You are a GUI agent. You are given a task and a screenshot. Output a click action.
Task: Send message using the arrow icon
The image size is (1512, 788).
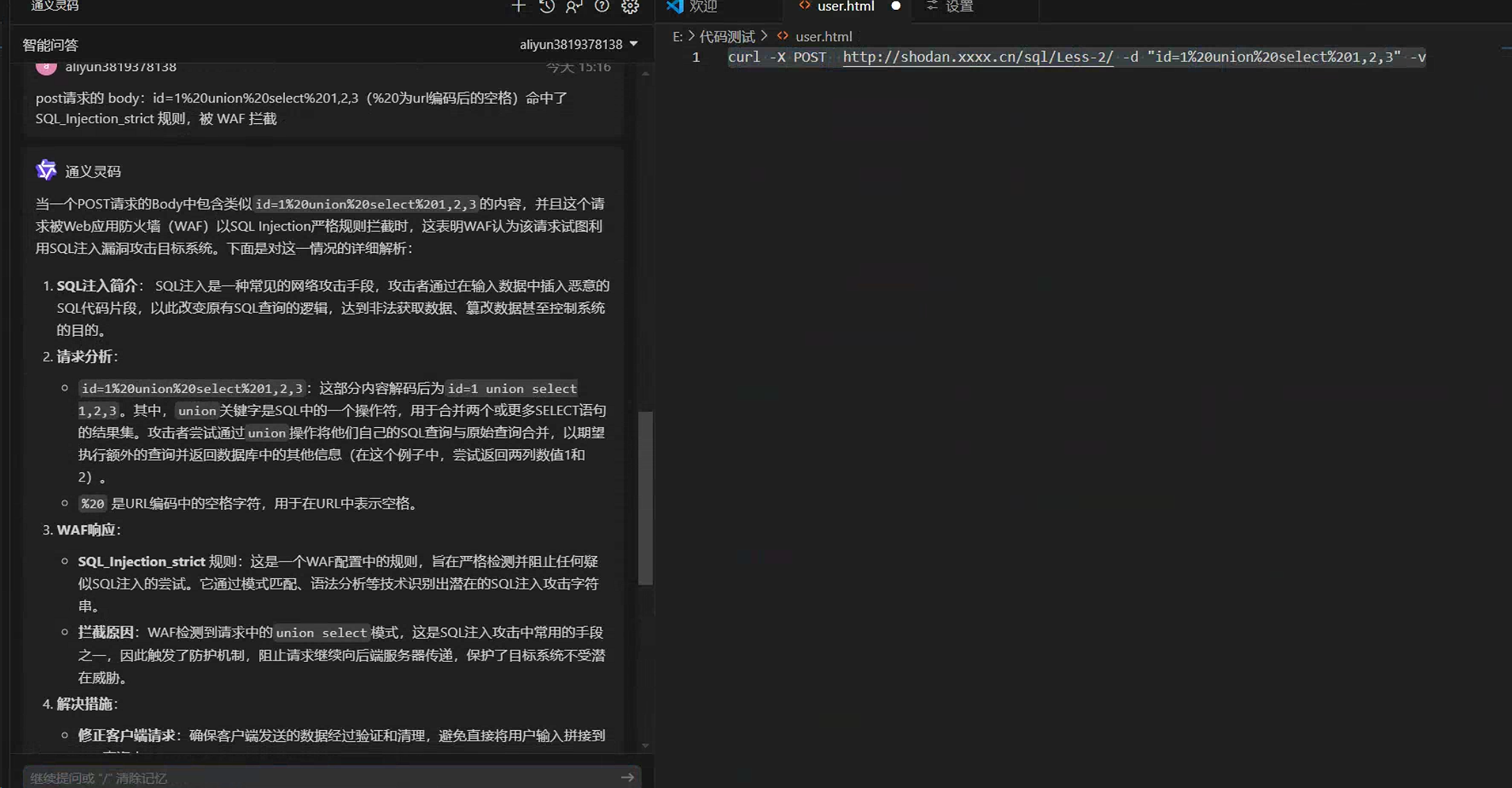(626, 777)
